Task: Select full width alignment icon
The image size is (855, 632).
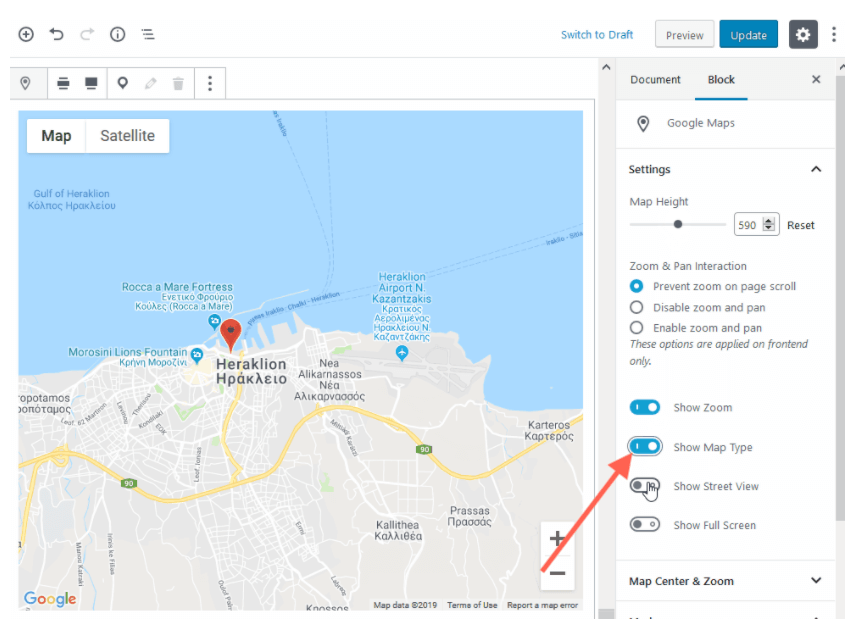Action: point(91,83)
